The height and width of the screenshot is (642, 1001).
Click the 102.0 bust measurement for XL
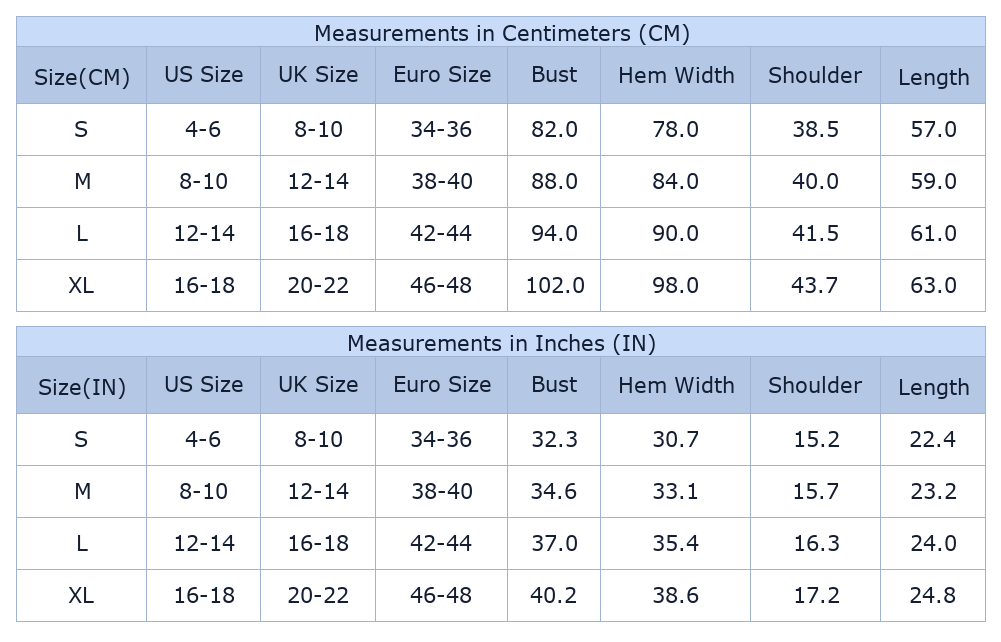click(x=554, y=285)
